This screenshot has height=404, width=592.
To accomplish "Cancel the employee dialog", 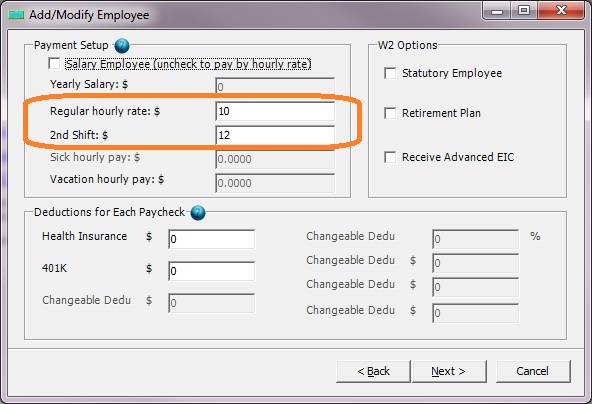I will coord(533,372).
